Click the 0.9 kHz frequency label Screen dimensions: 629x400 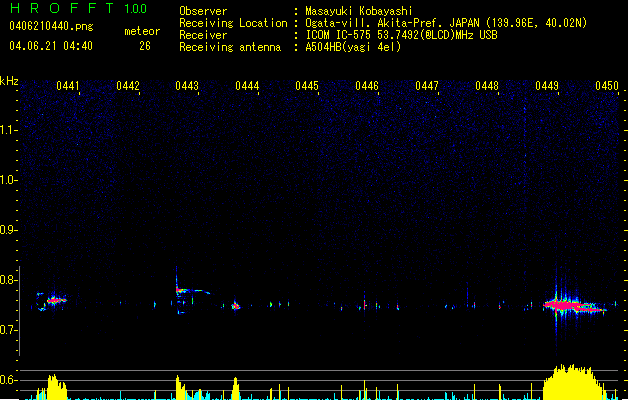(8, 229)
